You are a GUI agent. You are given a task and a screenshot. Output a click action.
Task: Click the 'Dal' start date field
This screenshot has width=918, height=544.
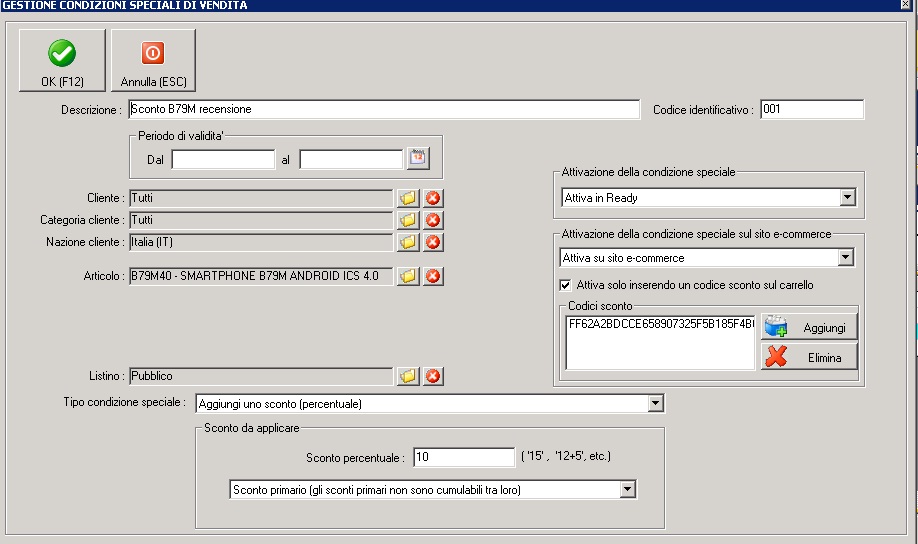223,159
